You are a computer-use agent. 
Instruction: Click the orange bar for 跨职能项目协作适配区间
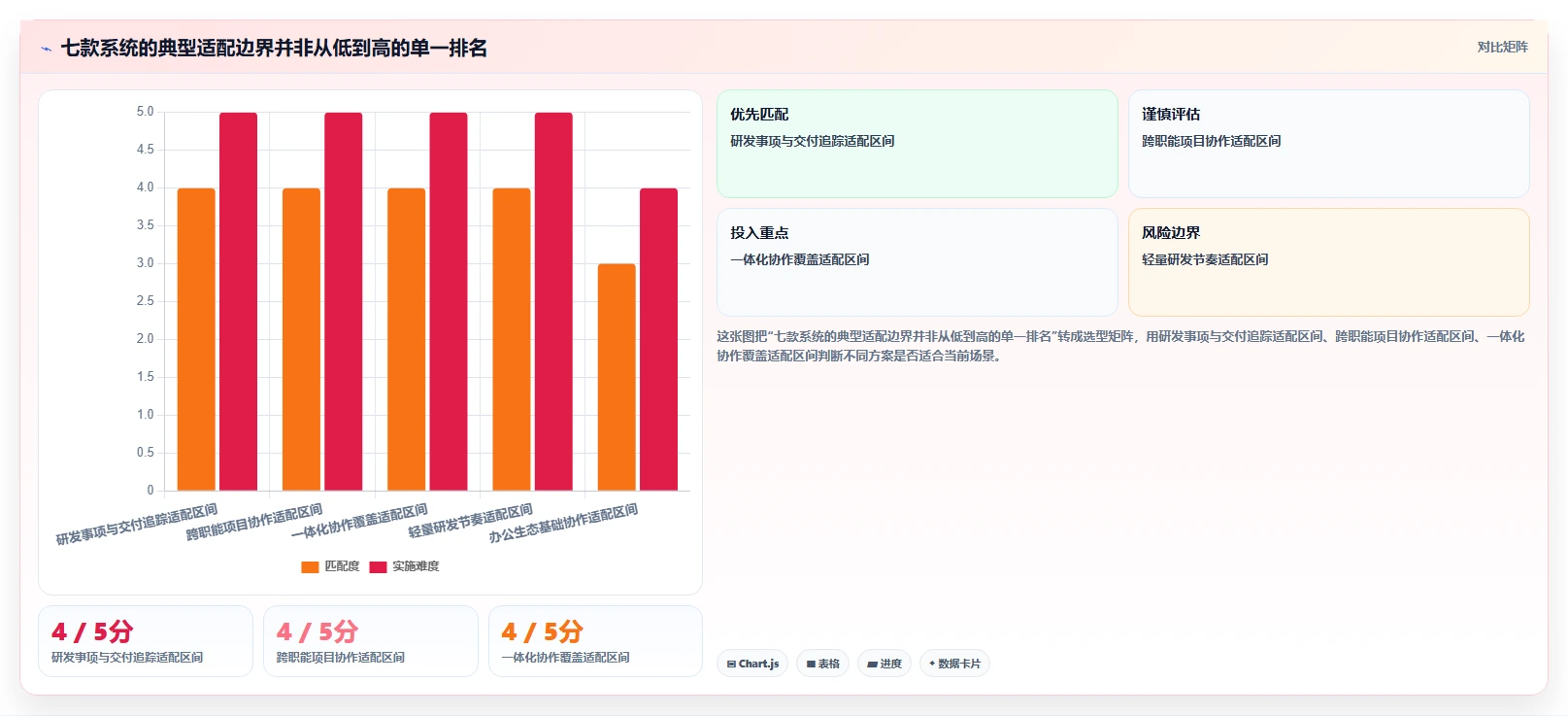coord(301,339)
